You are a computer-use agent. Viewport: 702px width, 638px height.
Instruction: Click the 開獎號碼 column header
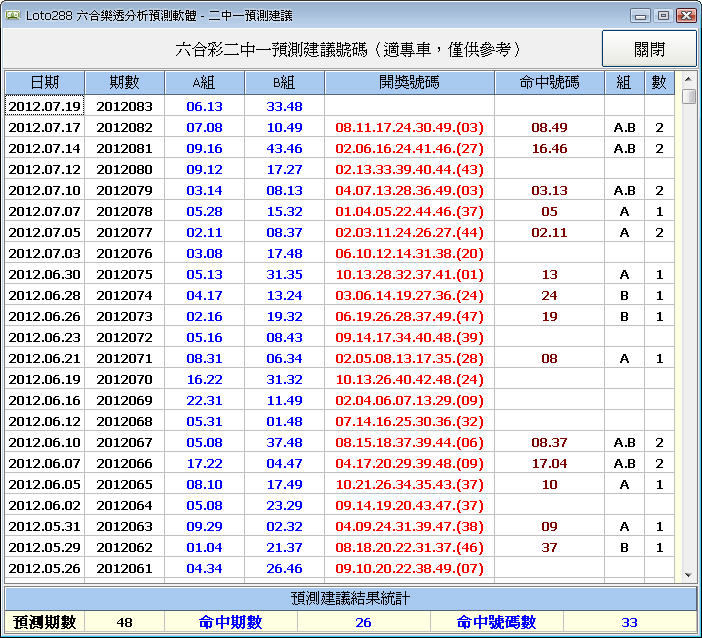point(409,82)
